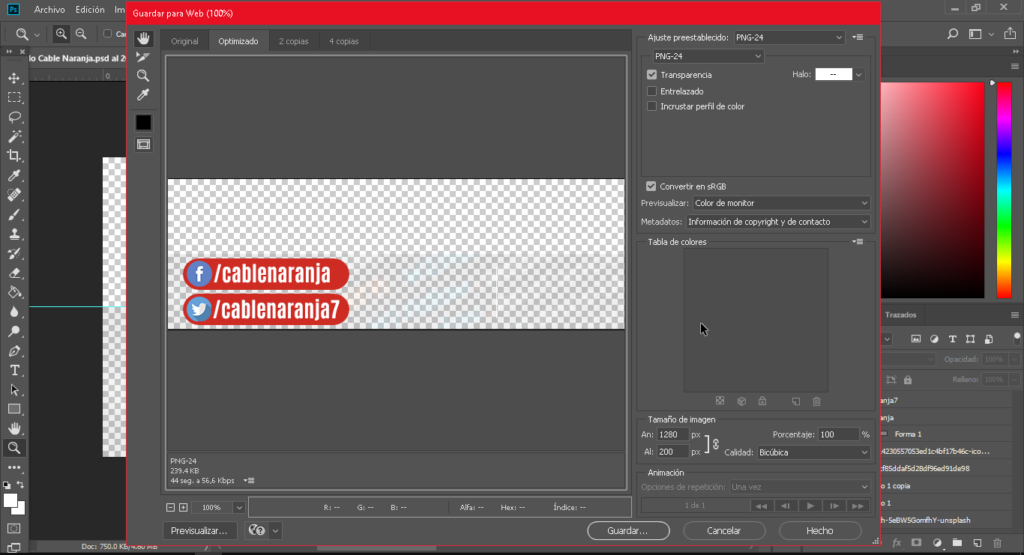Select the Hand tool in Photoshop toolbar
Image resolution: width=1024 pixels, height=555 pixels.
[x=14, y=429]
